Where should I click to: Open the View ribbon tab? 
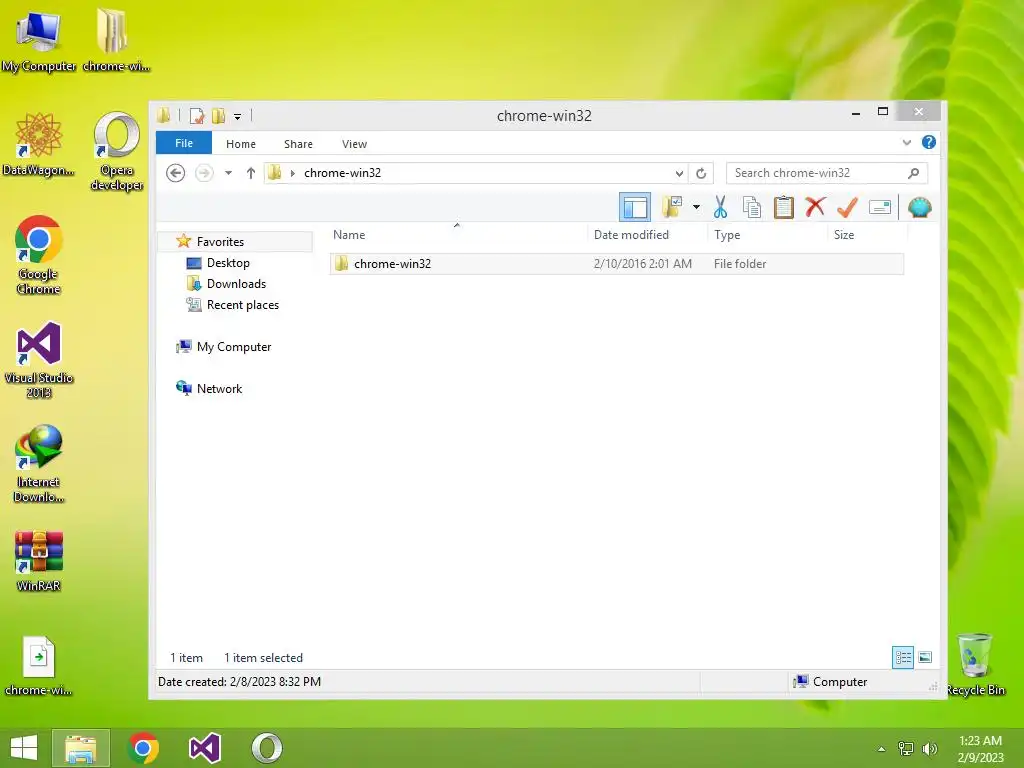[x=355, y=144]
